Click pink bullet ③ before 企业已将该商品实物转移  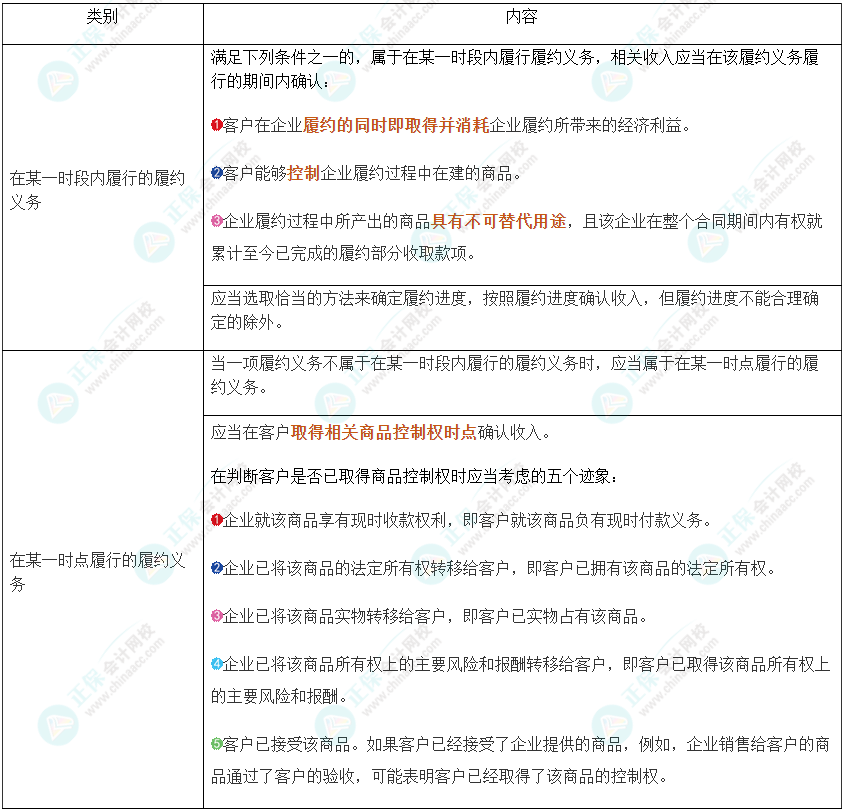point(216,617)
